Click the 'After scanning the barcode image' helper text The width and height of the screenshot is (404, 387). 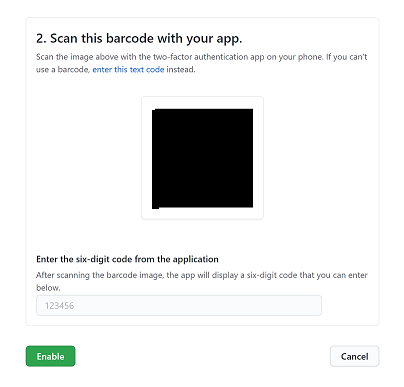click(x=202, y=281)
